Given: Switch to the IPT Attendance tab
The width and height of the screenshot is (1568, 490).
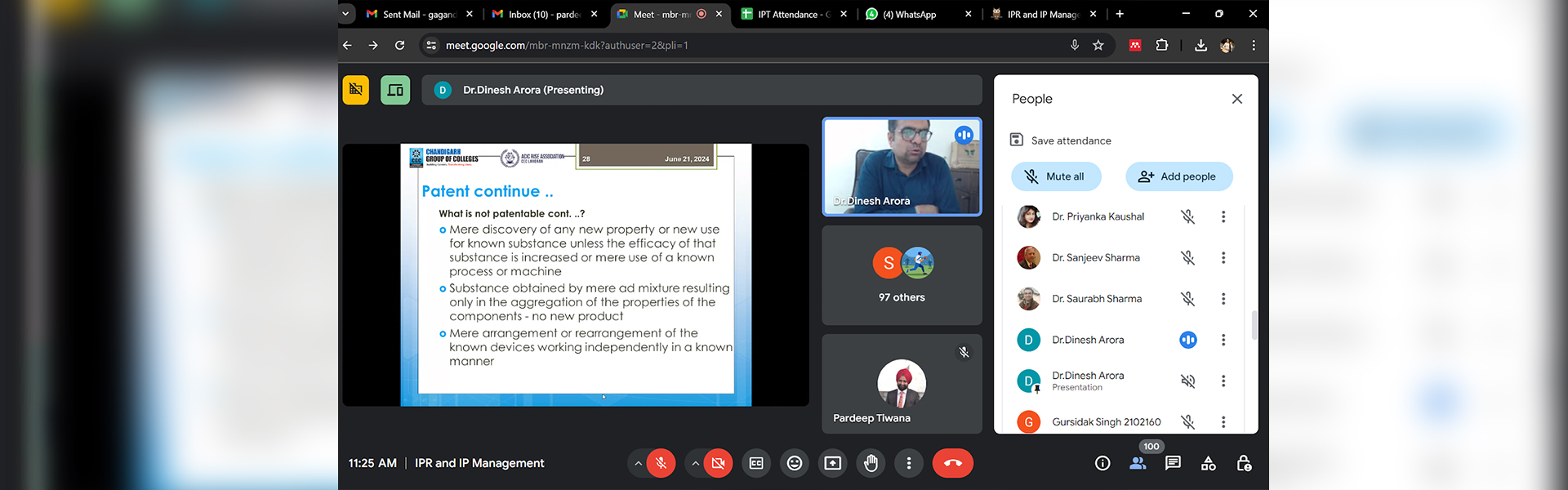Looking at the screenshot, I should 792,14.
